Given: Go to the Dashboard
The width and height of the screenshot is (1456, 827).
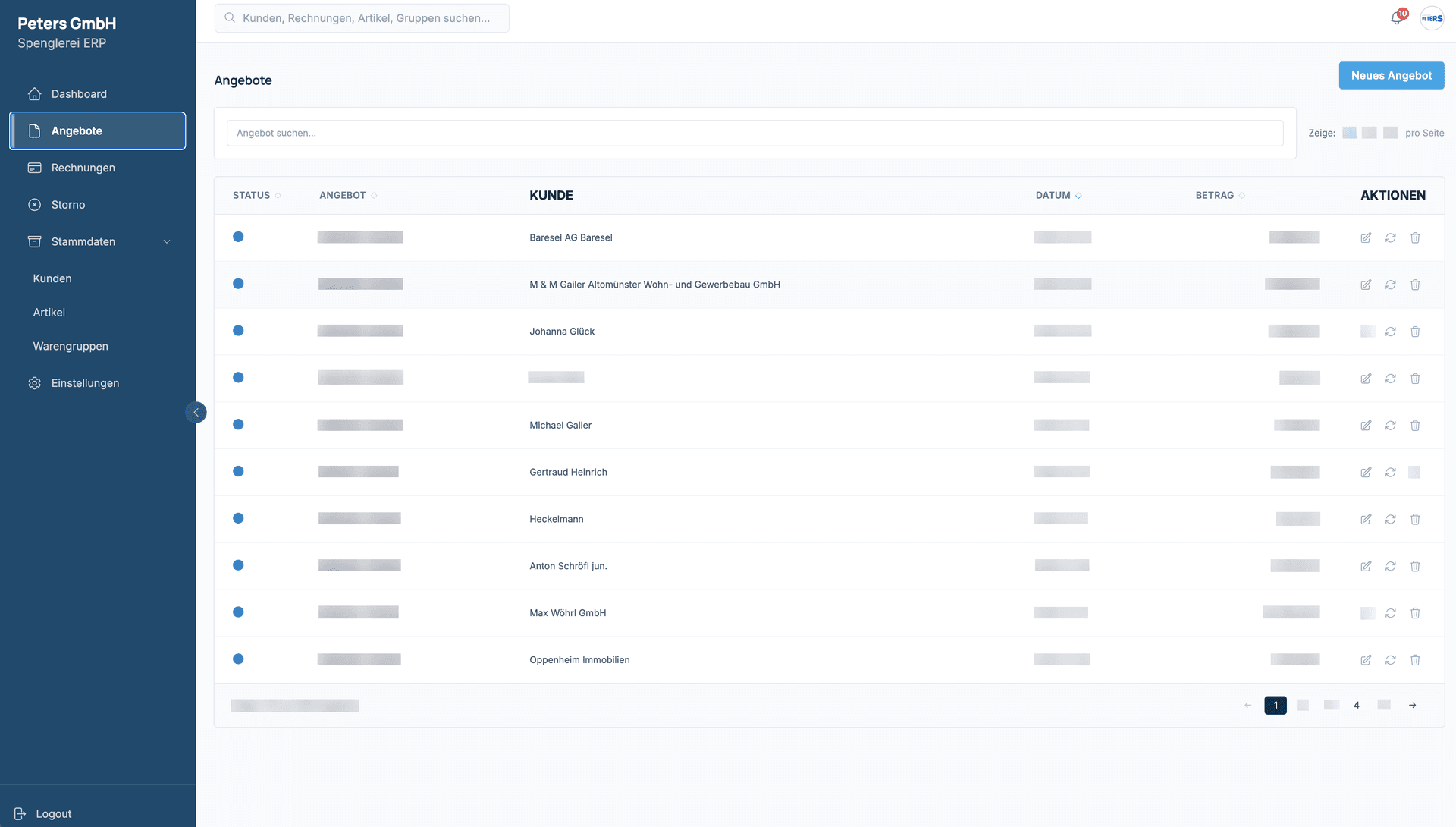Looking at the screenshot, I should [97, 94].
